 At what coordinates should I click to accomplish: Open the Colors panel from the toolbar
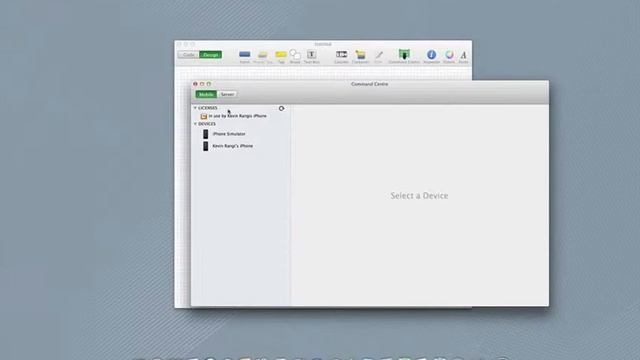(x=449, y=56)
